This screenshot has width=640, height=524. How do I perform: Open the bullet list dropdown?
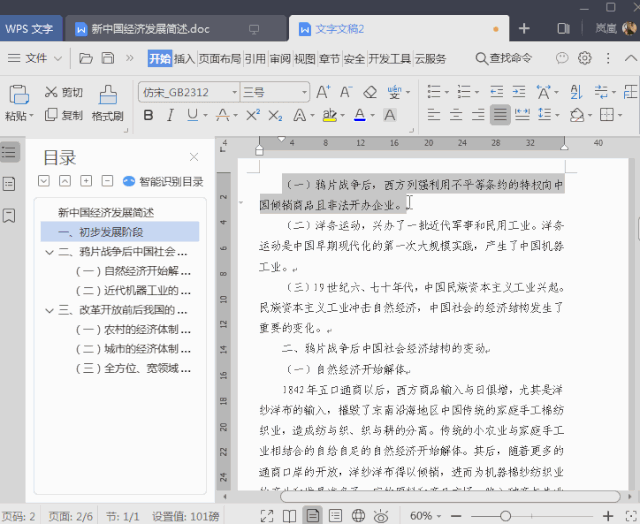click(x=447, y=92)
